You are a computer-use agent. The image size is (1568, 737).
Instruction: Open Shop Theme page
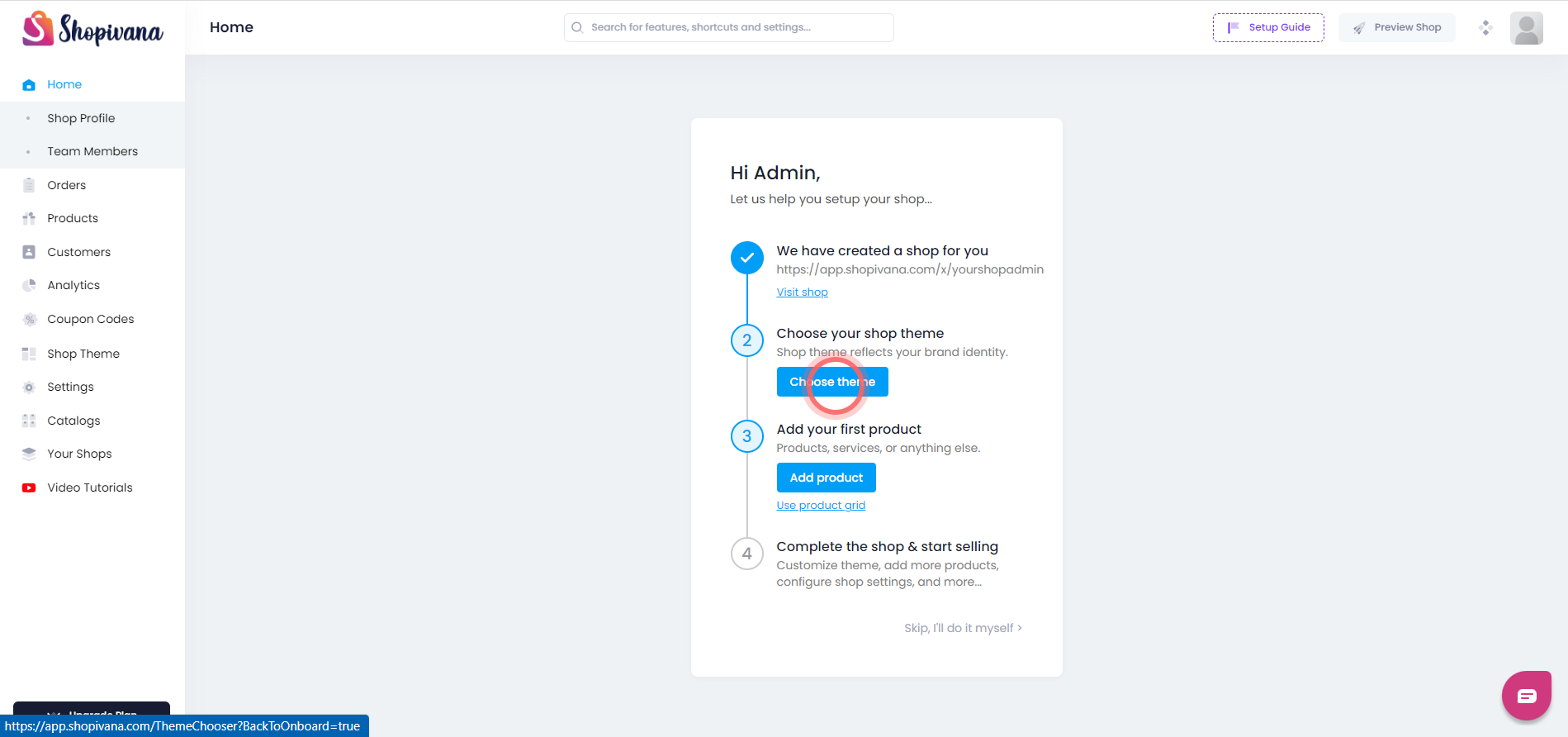tap(83, 354)
